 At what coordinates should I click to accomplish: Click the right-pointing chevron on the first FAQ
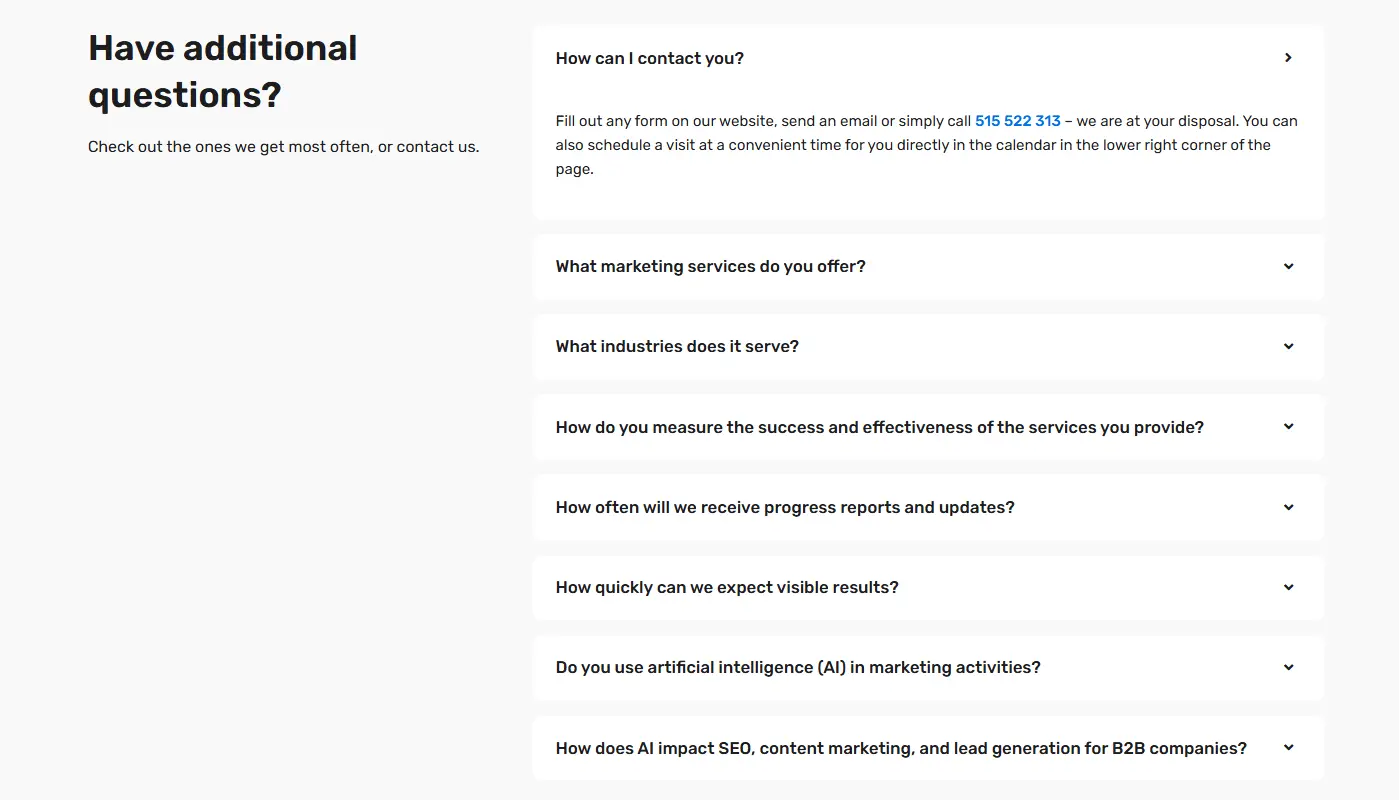1289,57
